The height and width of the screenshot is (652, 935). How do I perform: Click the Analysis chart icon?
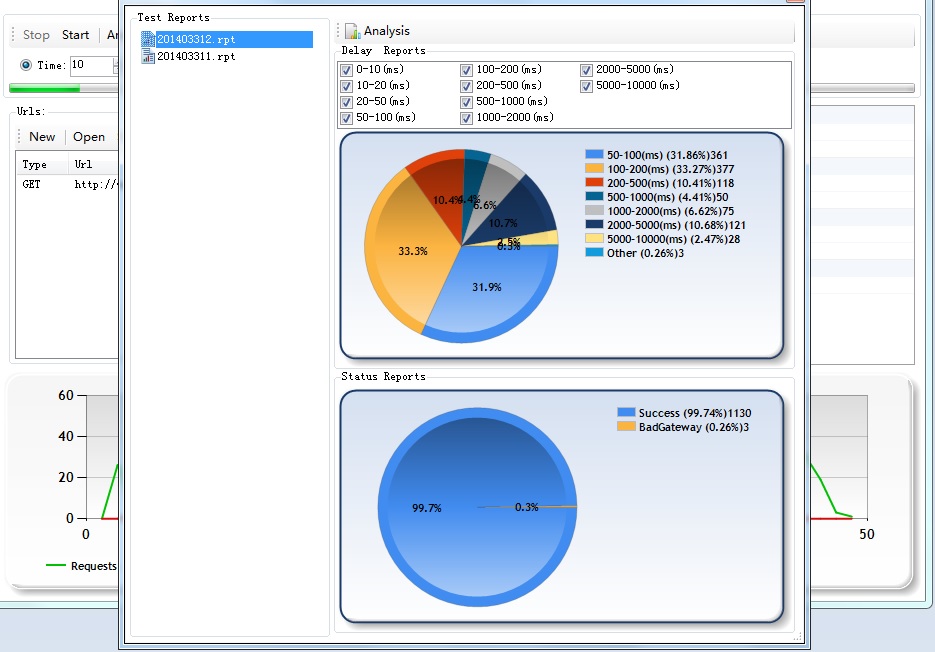coord(352,31)
